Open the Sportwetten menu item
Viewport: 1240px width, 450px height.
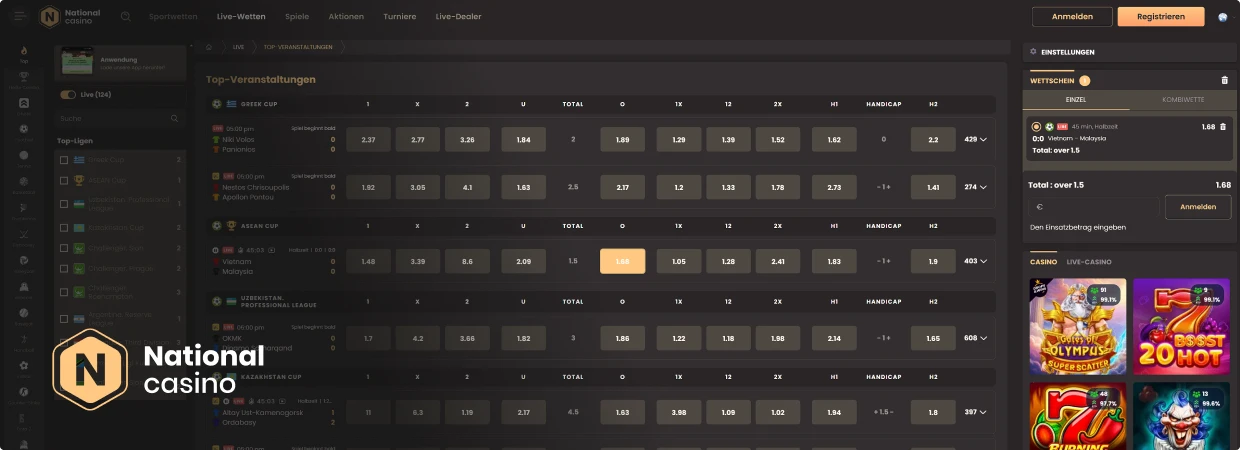click(173, 17)
